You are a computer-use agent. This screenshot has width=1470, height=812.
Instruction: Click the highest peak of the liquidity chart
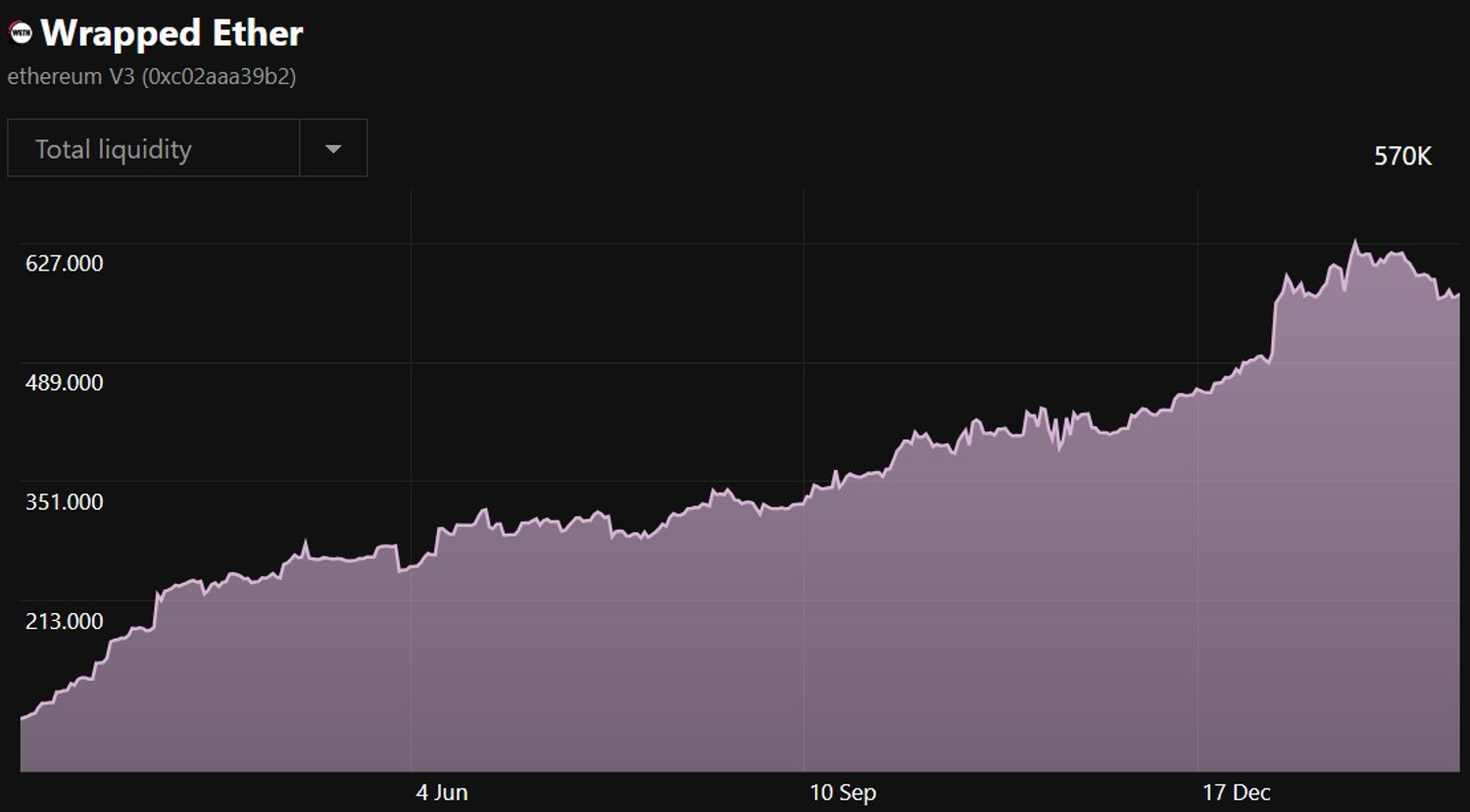[x=1355, y=242]
